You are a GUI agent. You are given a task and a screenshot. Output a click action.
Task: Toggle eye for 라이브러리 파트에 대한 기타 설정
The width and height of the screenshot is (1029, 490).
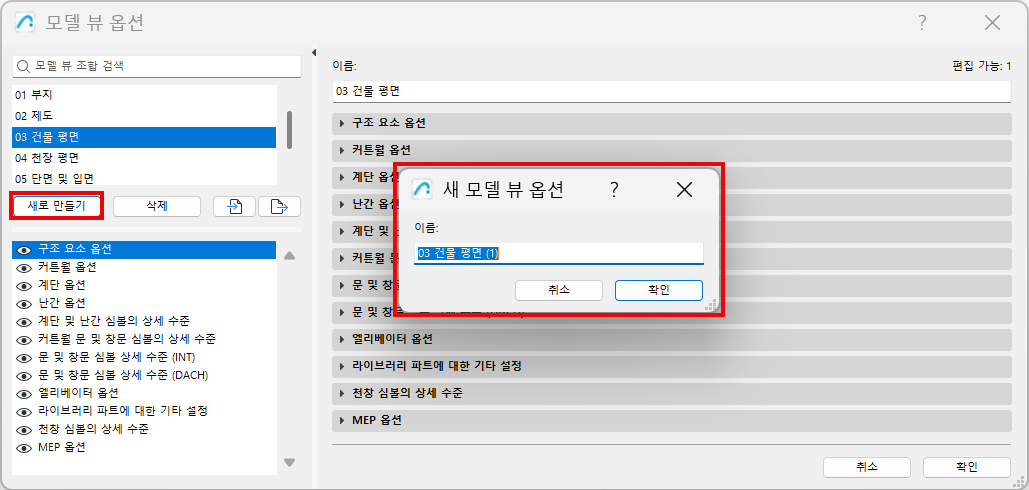[24, 412]
